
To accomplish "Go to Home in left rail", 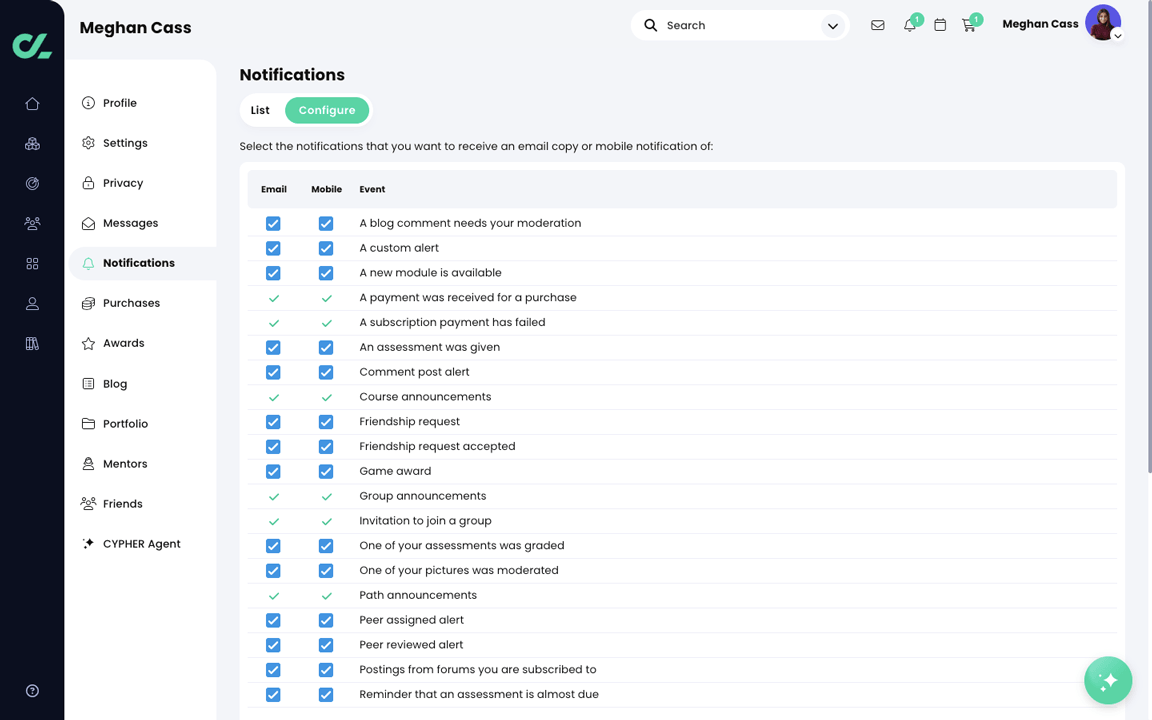I will [x=32, y=104].
